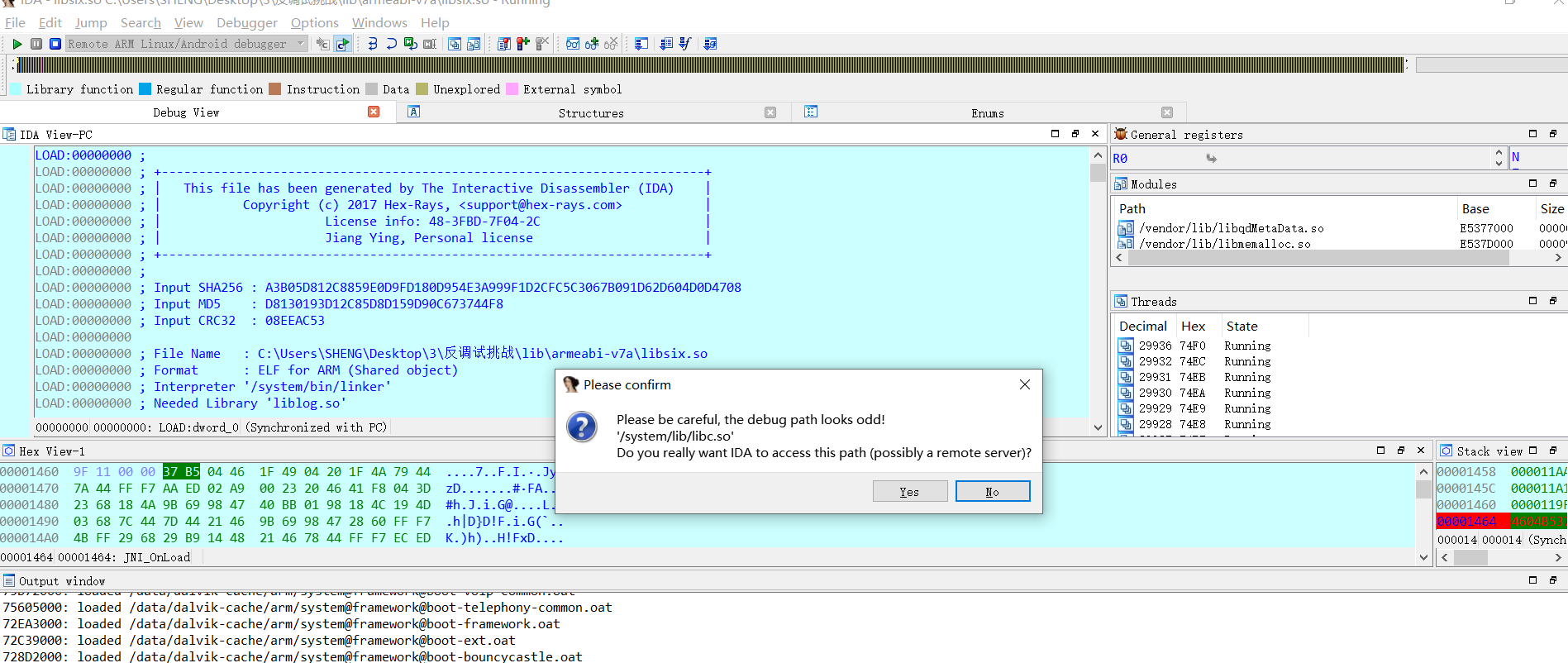Click the Path column header in Modules
The height and width of the screenshot is (663, 1568).
coord(1285,209)
